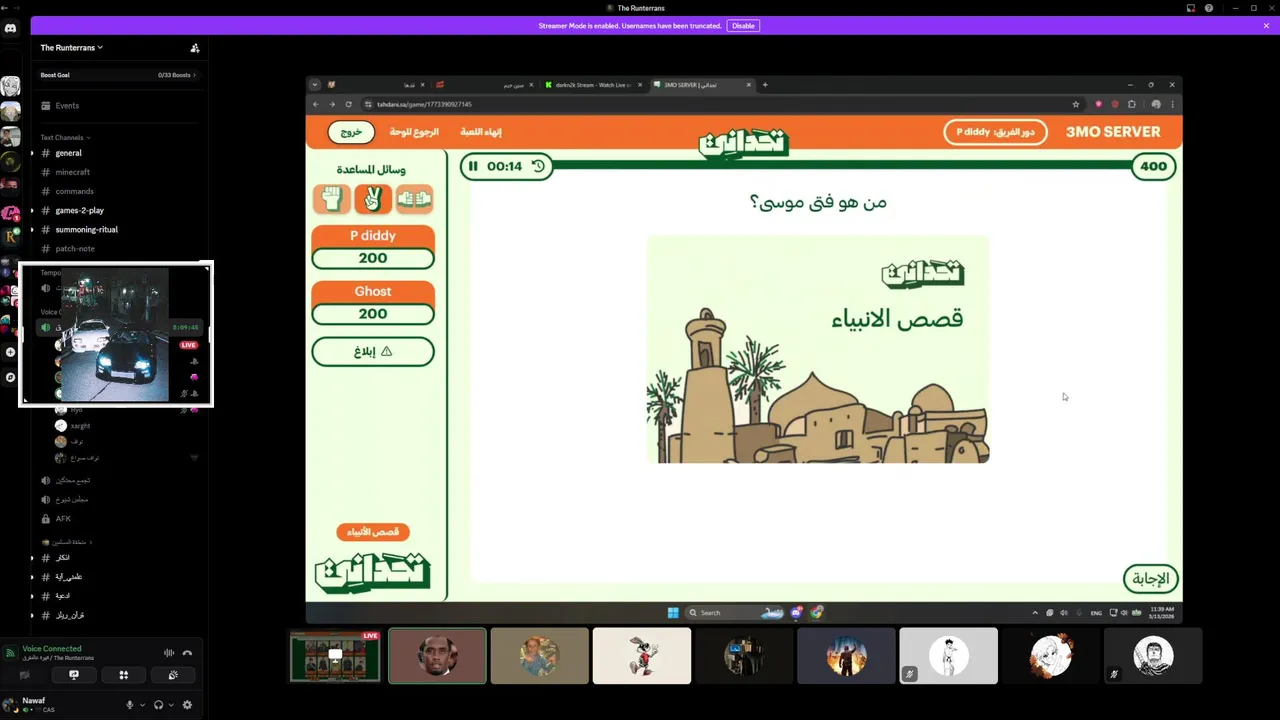Screen dimensions: 1280x720
Task: Disconnect from voice with hang-up icon
Action: click(187, 653)
